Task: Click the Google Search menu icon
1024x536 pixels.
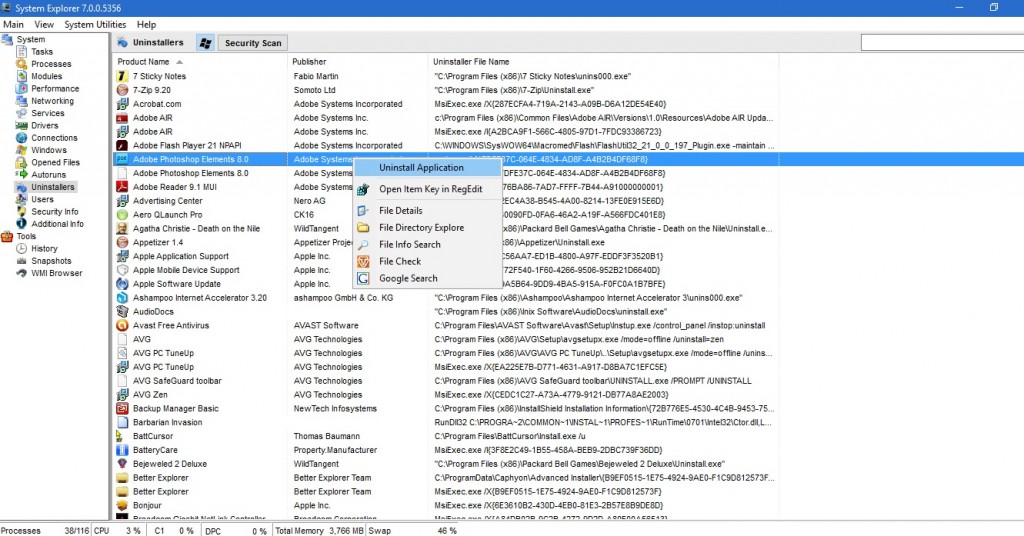Action: pos(363,279)
